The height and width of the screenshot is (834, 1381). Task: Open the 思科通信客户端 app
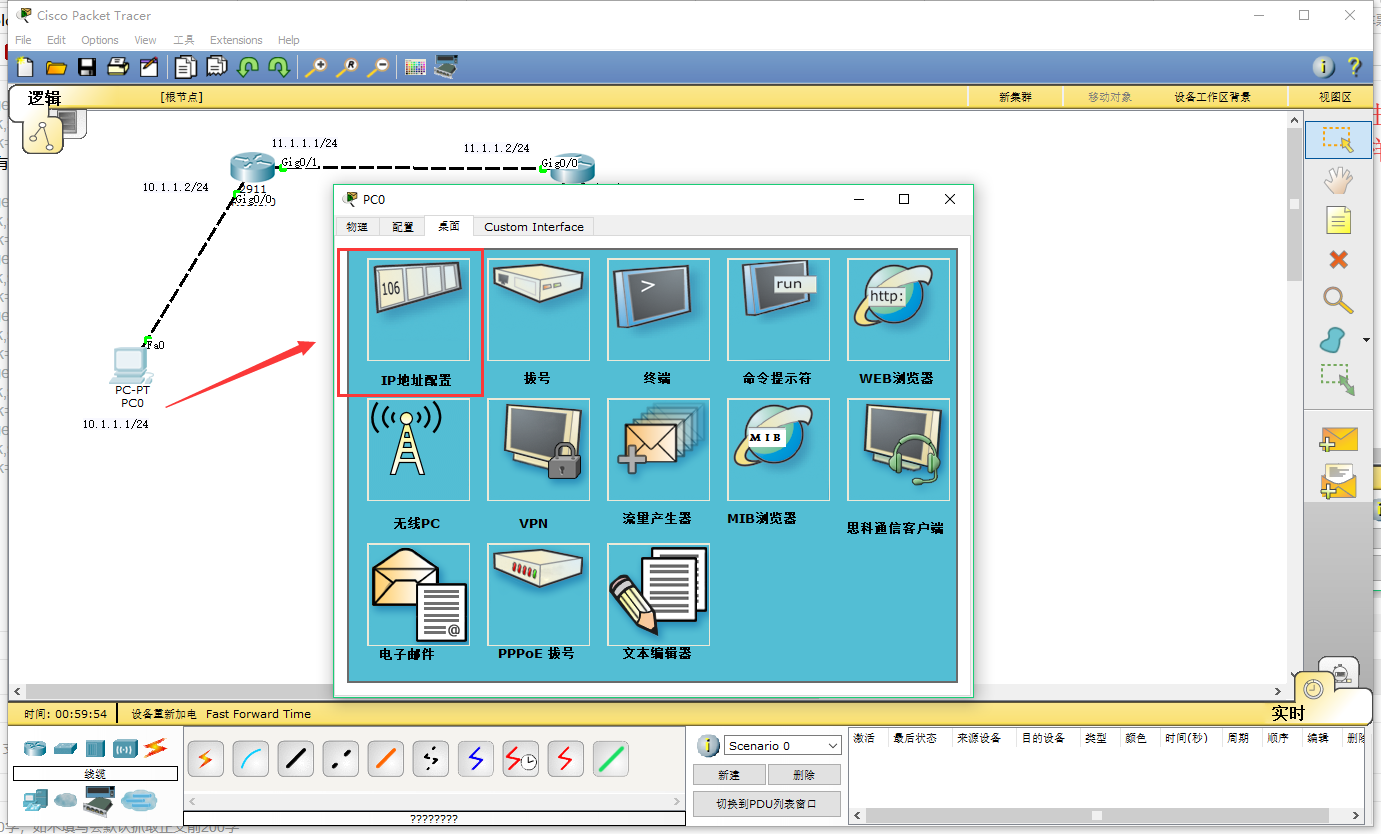click(x=898, y=449)
